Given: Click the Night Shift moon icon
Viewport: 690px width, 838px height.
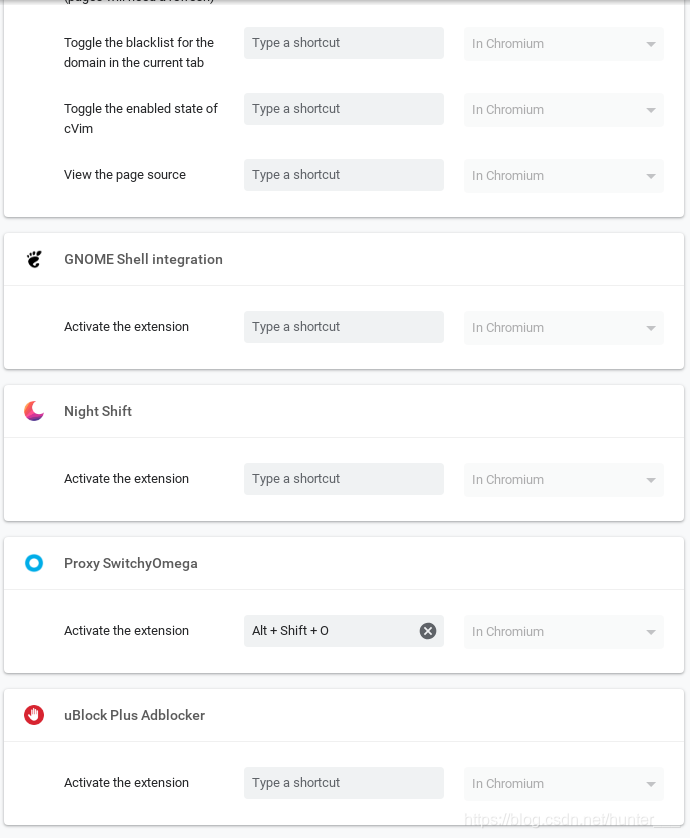Looking at the screenshot, I should click(34, 411).
